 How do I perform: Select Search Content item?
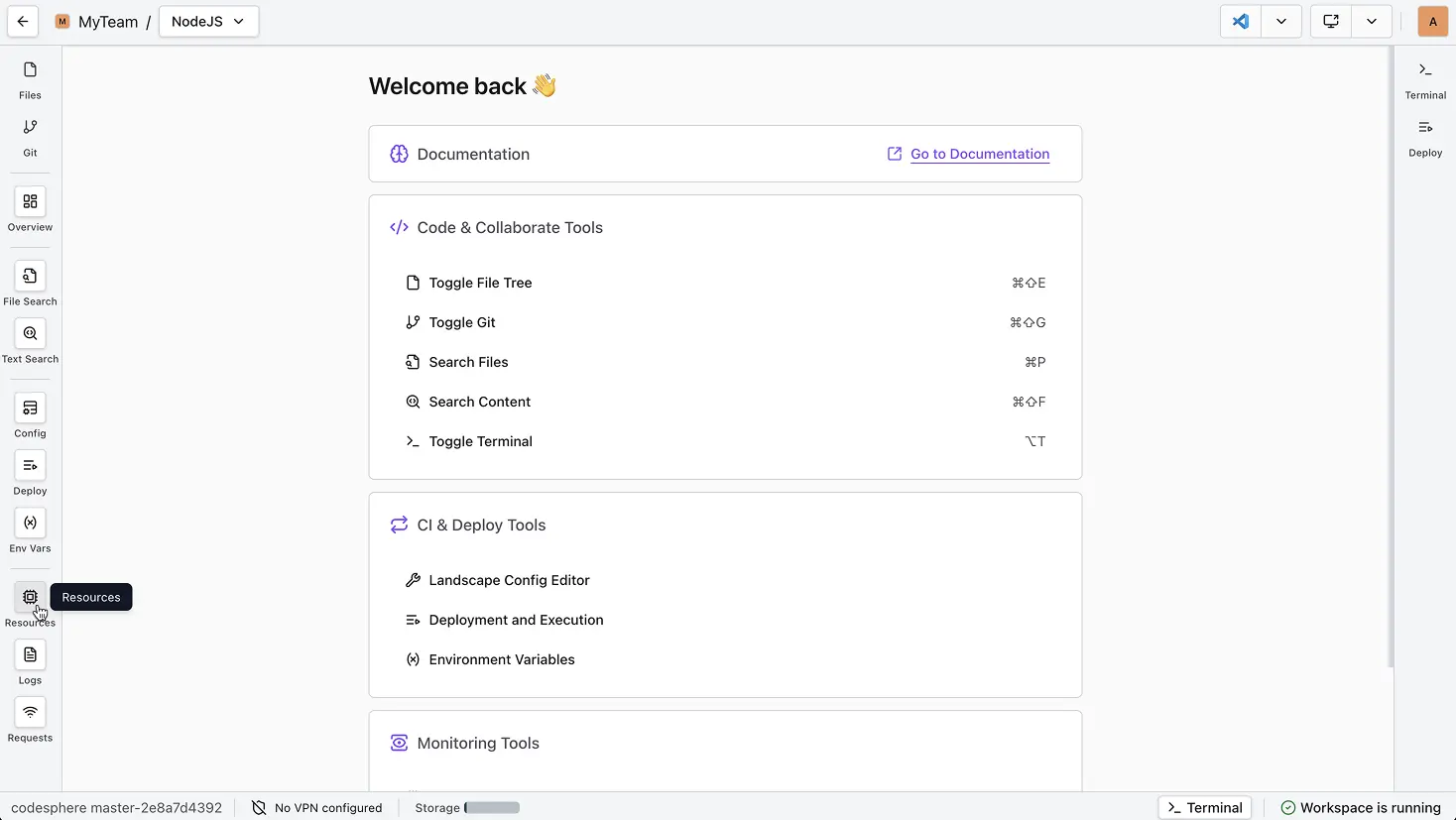tap(725, 403)
